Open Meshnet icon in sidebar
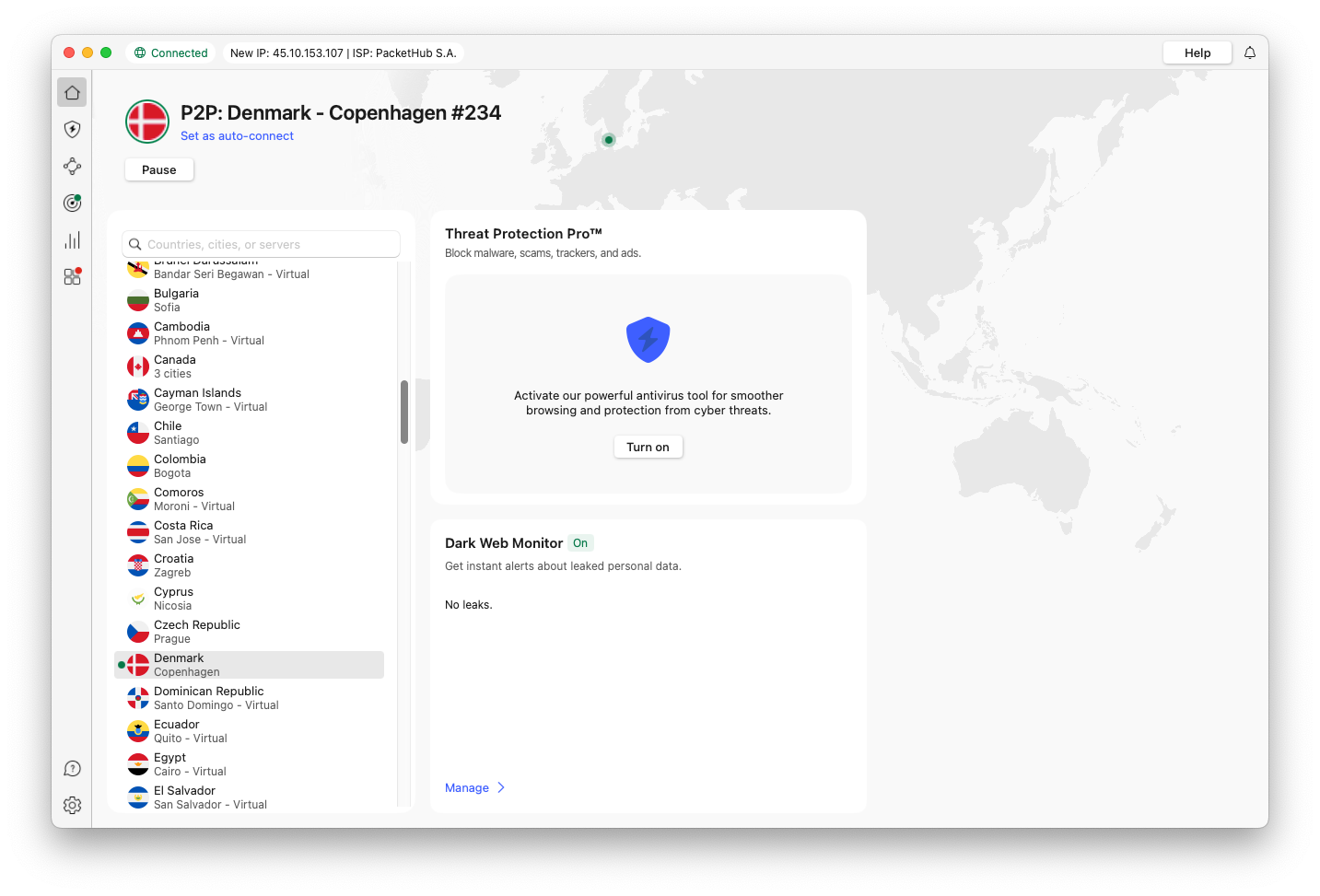Image resolution: width=1320 pixels, height=896 pixels. point(72,166)
